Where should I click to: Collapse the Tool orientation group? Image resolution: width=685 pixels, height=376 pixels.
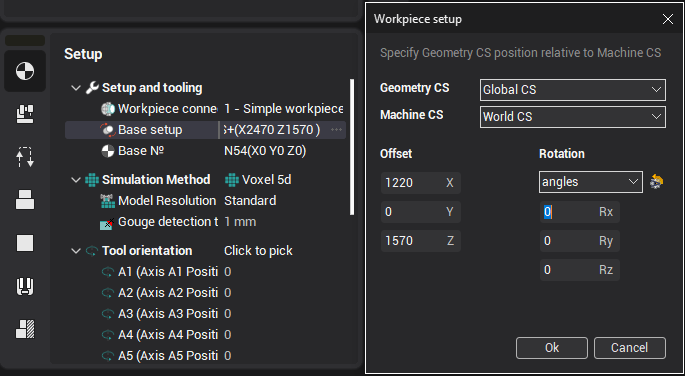[76, 251]
